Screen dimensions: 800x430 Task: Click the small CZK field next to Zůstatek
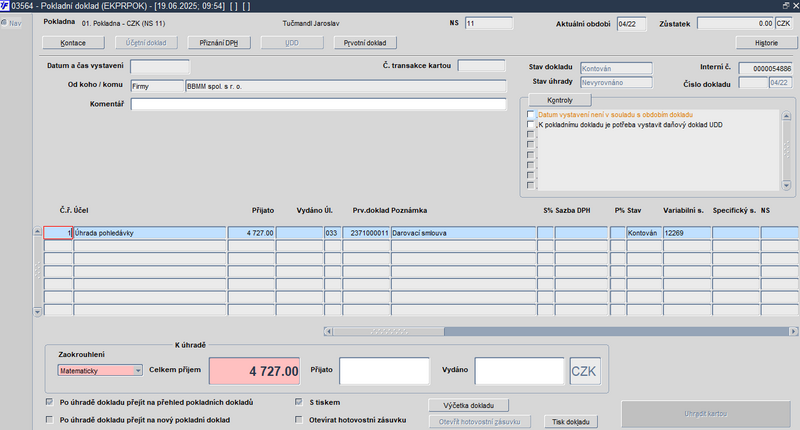[783, 23]
